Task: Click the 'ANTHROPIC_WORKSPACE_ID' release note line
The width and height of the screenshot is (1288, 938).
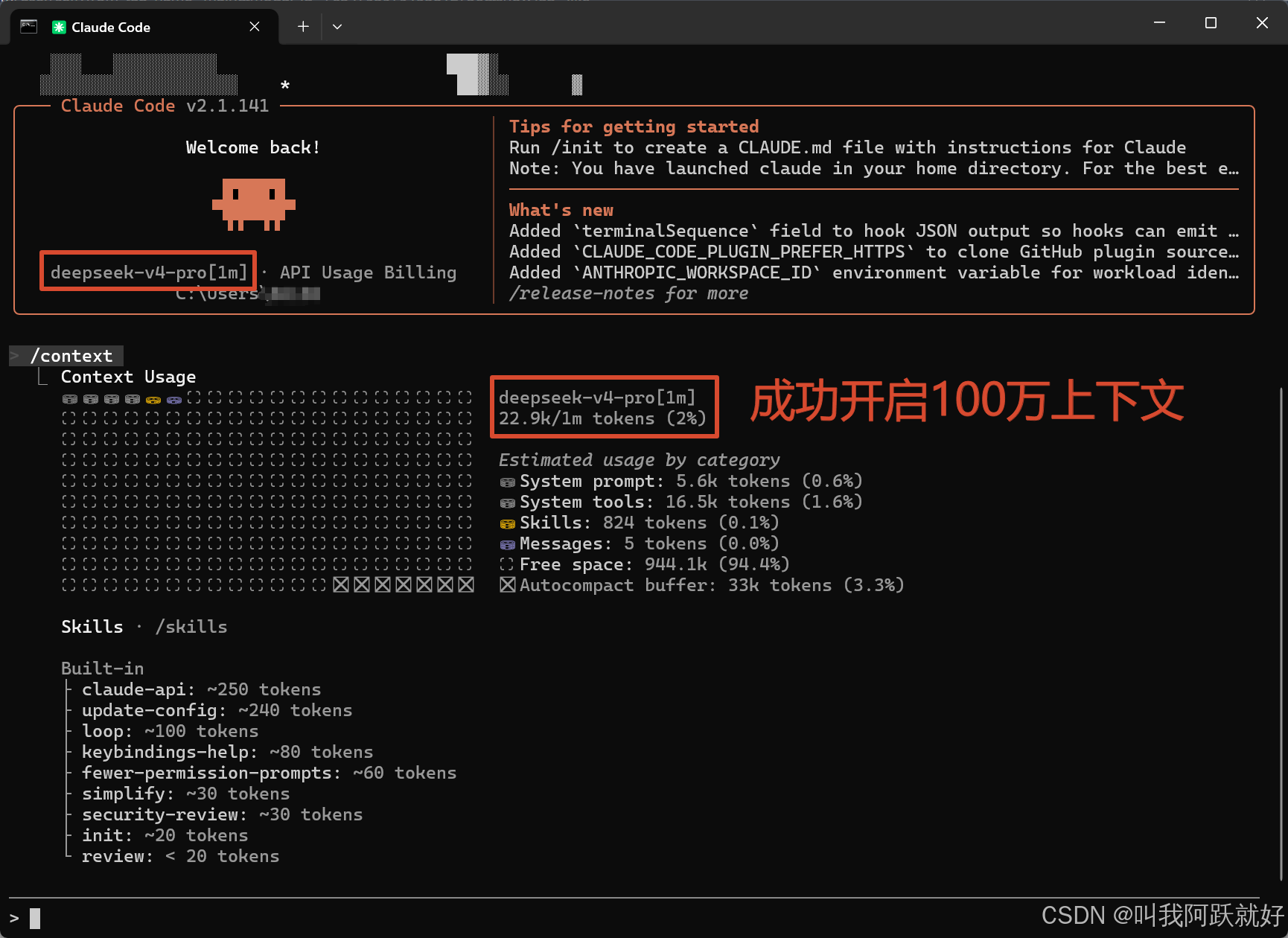Action: [x=874, y=272]
